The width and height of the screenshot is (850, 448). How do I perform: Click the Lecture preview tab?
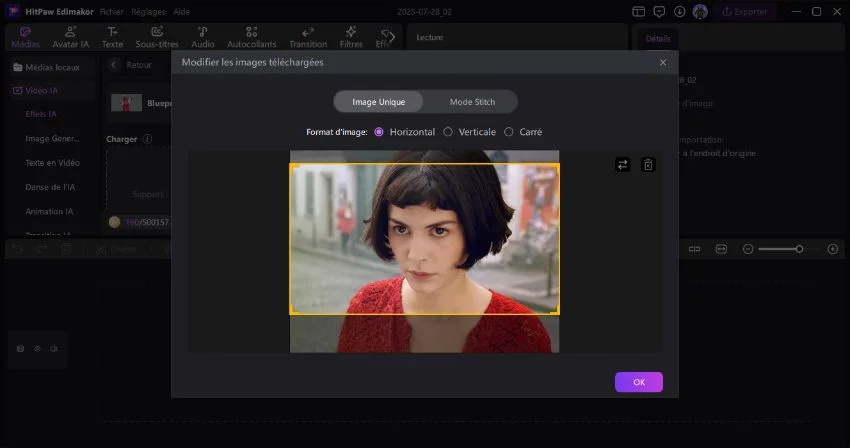click(429, 37)
